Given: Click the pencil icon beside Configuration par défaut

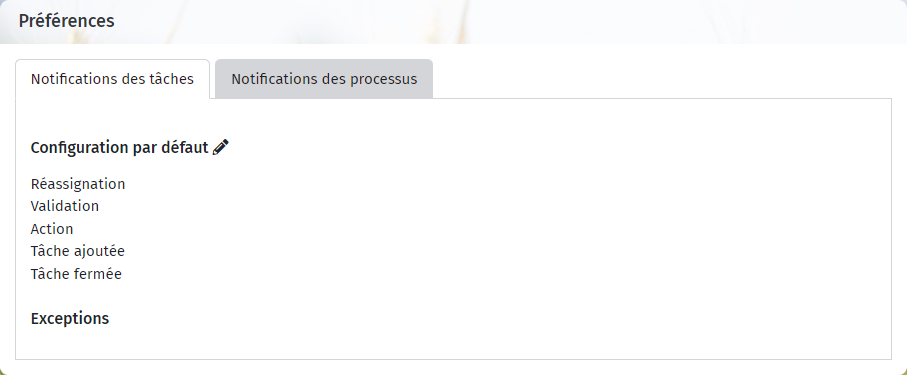Looking at the screenshot, I should [220, 147].
